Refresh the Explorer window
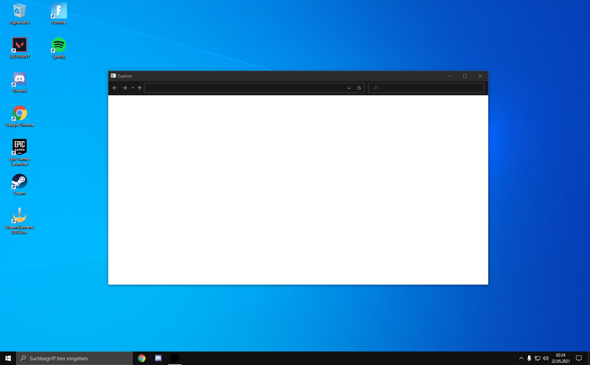The height and width of the screenshot is (365, 590). (x=359, y=88)
